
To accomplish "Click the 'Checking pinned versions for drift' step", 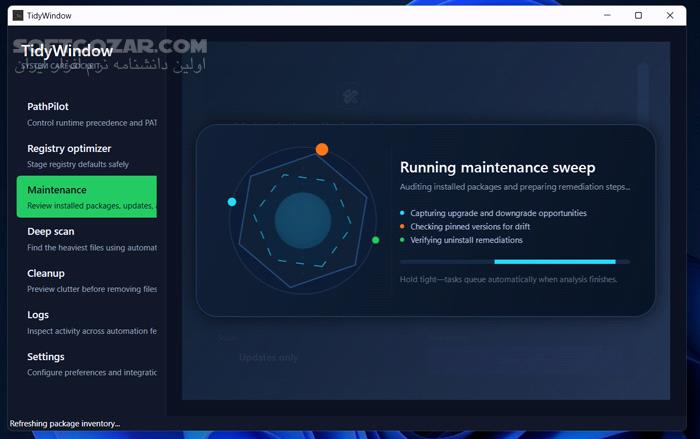I will click(469, 227).
